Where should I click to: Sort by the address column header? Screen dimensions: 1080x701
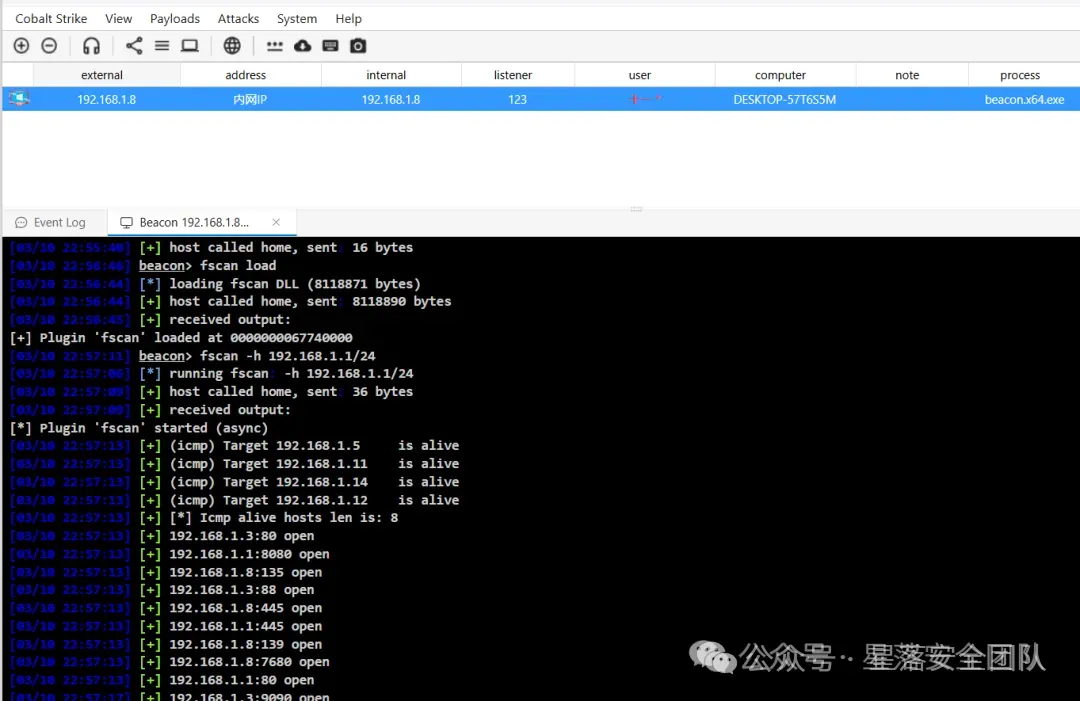[x=245, y=75]
